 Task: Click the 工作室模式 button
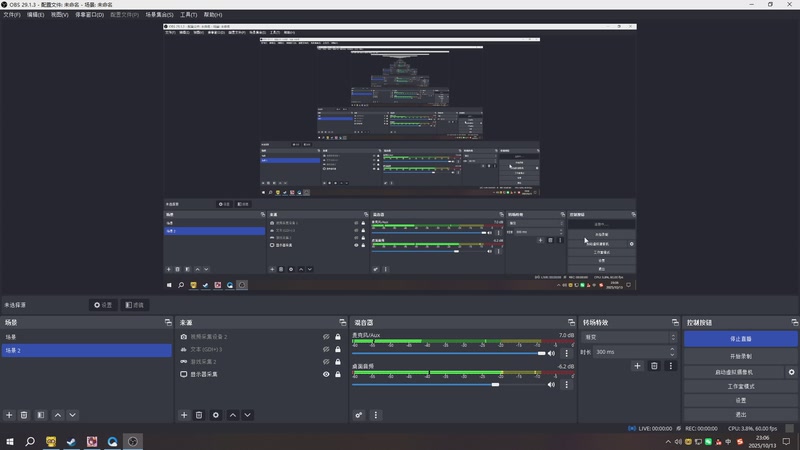pos(741,386)
